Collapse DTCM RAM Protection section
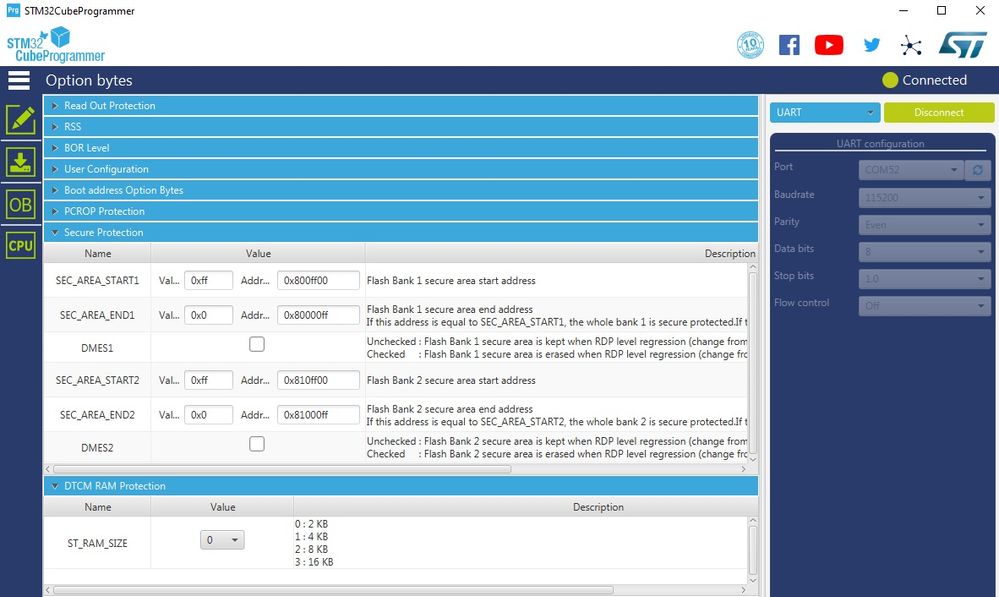Screen dimensions: 999x597 401,486
